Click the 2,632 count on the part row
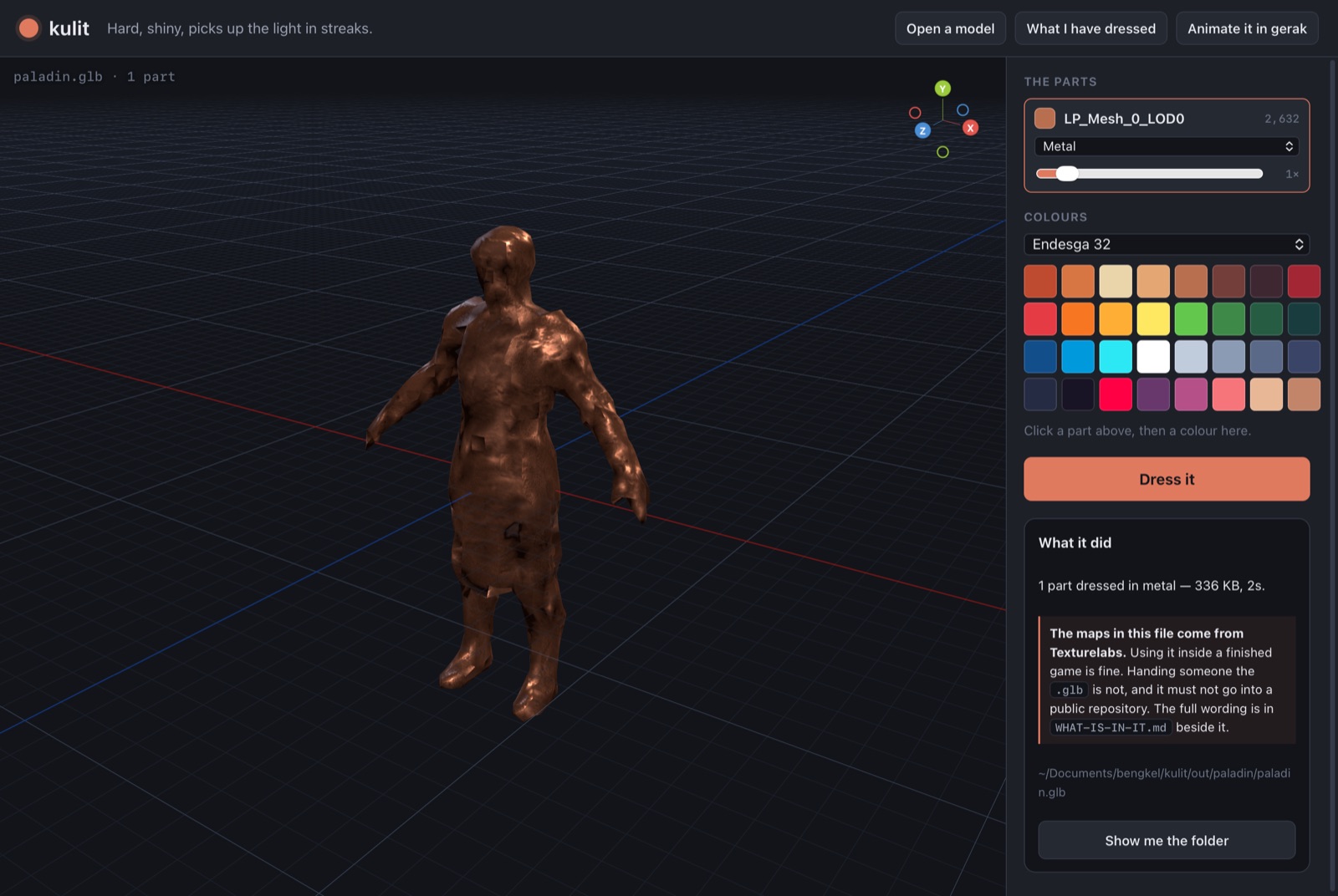 [1281, 119]
